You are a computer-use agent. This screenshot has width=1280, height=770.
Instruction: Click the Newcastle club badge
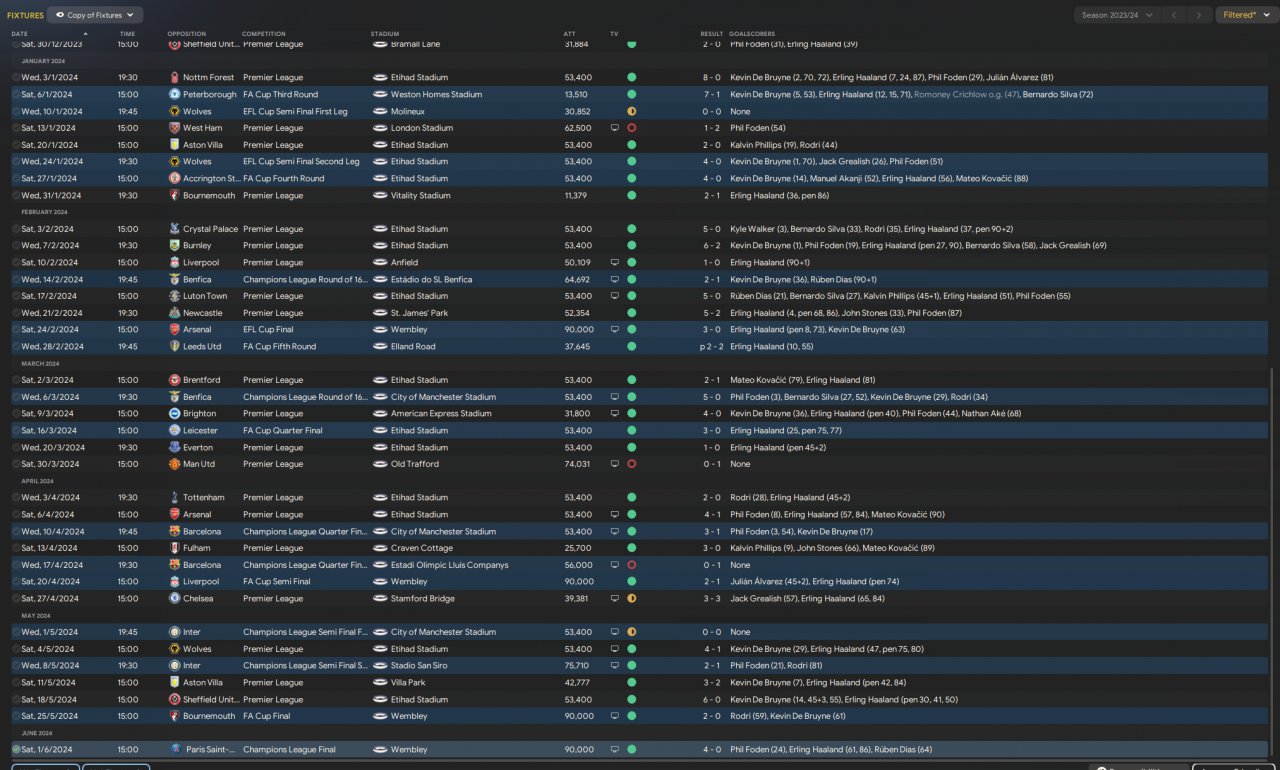(174, 313)
